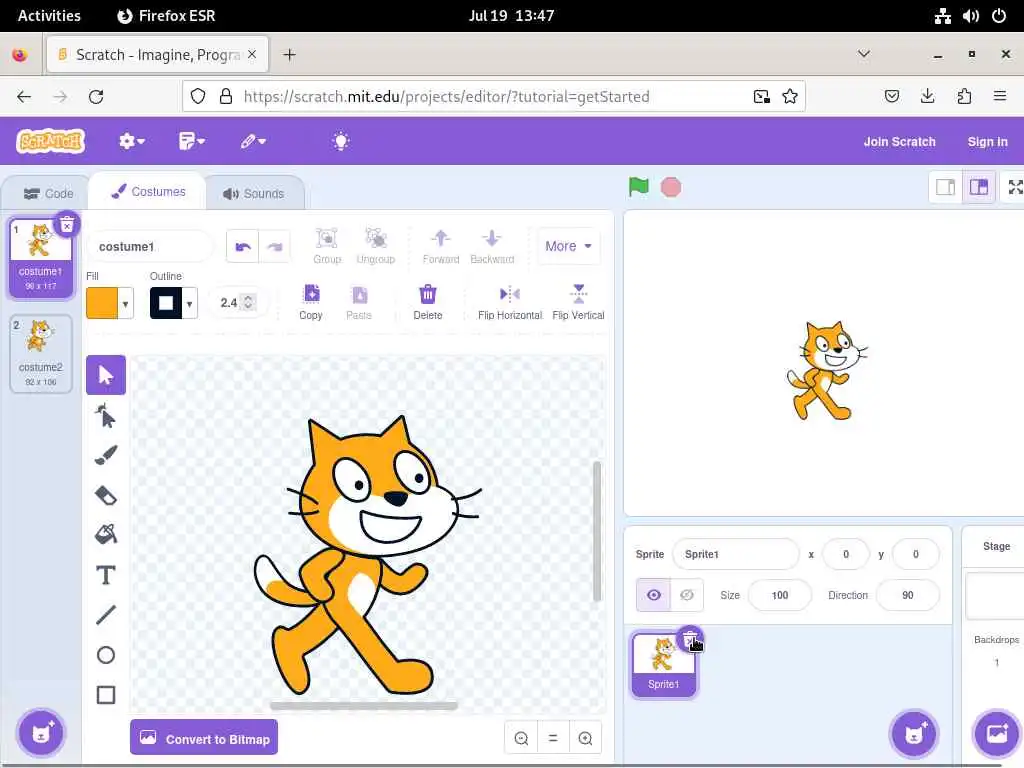Delete Sprite1 with its trash icon
This screenshot has width=1024, height=768.
coord(690,640)
